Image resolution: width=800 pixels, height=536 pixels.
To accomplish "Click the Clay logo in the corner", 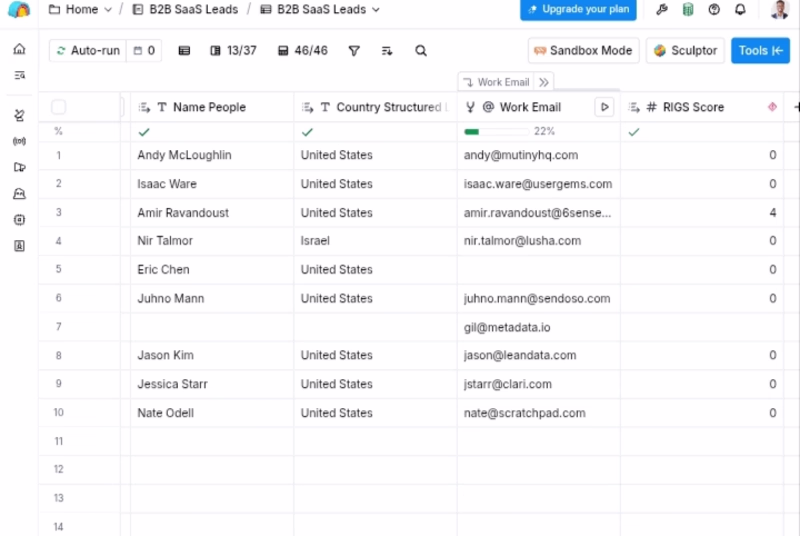I will point(19,9).
